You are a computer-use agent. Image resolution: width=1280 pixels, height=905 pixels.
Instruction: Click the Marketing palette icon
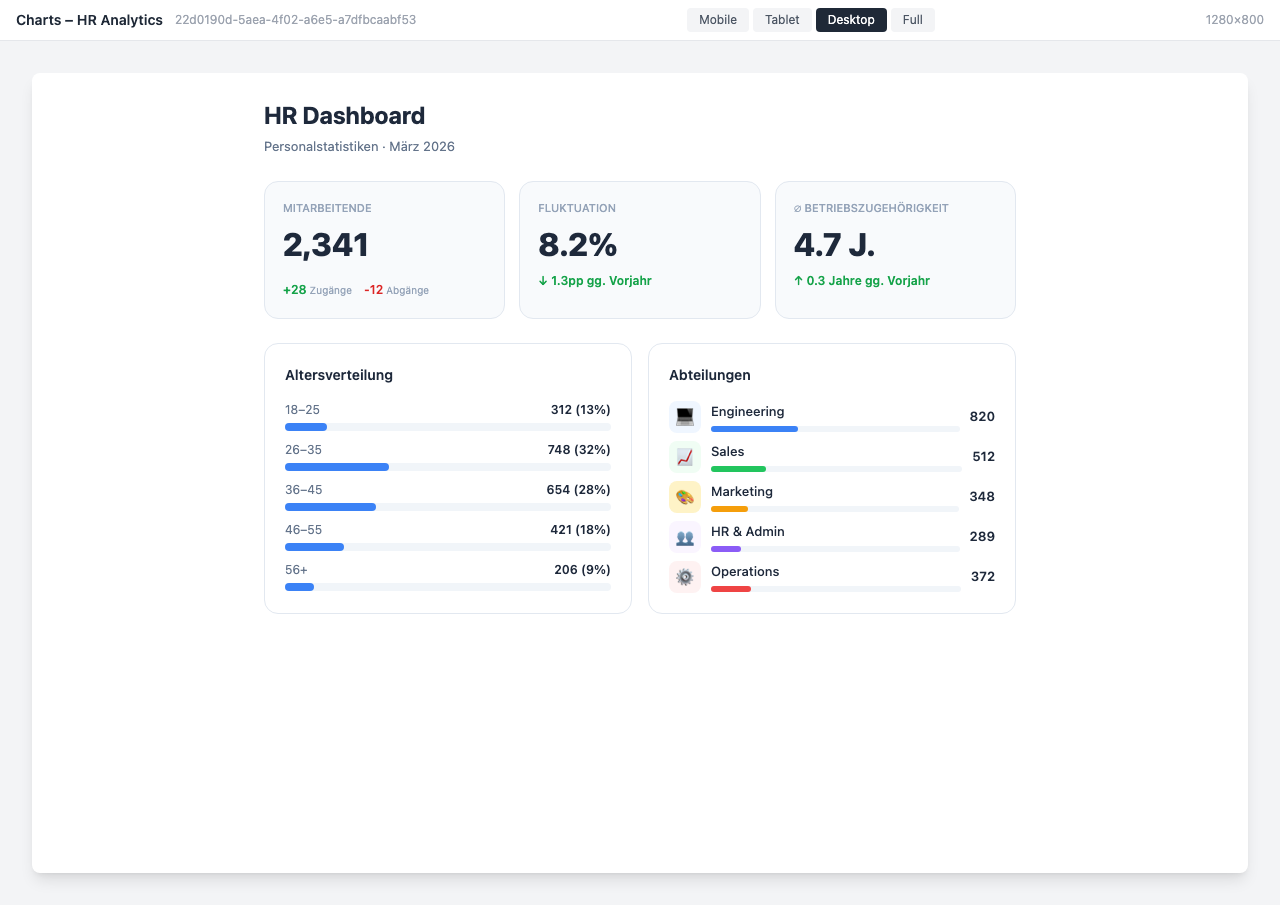pos(685,496)
